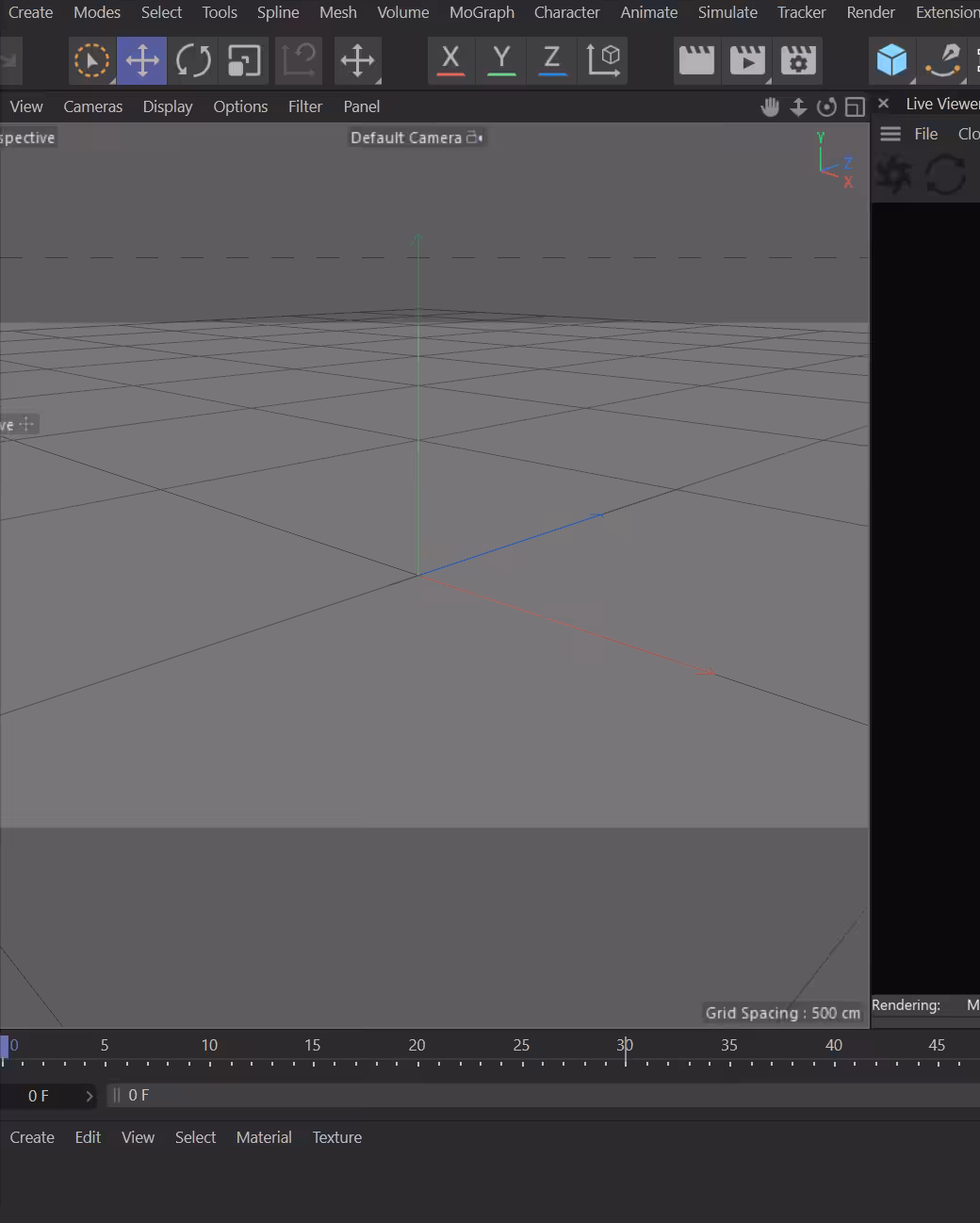Image resolution: width=980 pixels, height=1223 pixels.
Task: Toggle Z axis lock
Action: point(552,61)
